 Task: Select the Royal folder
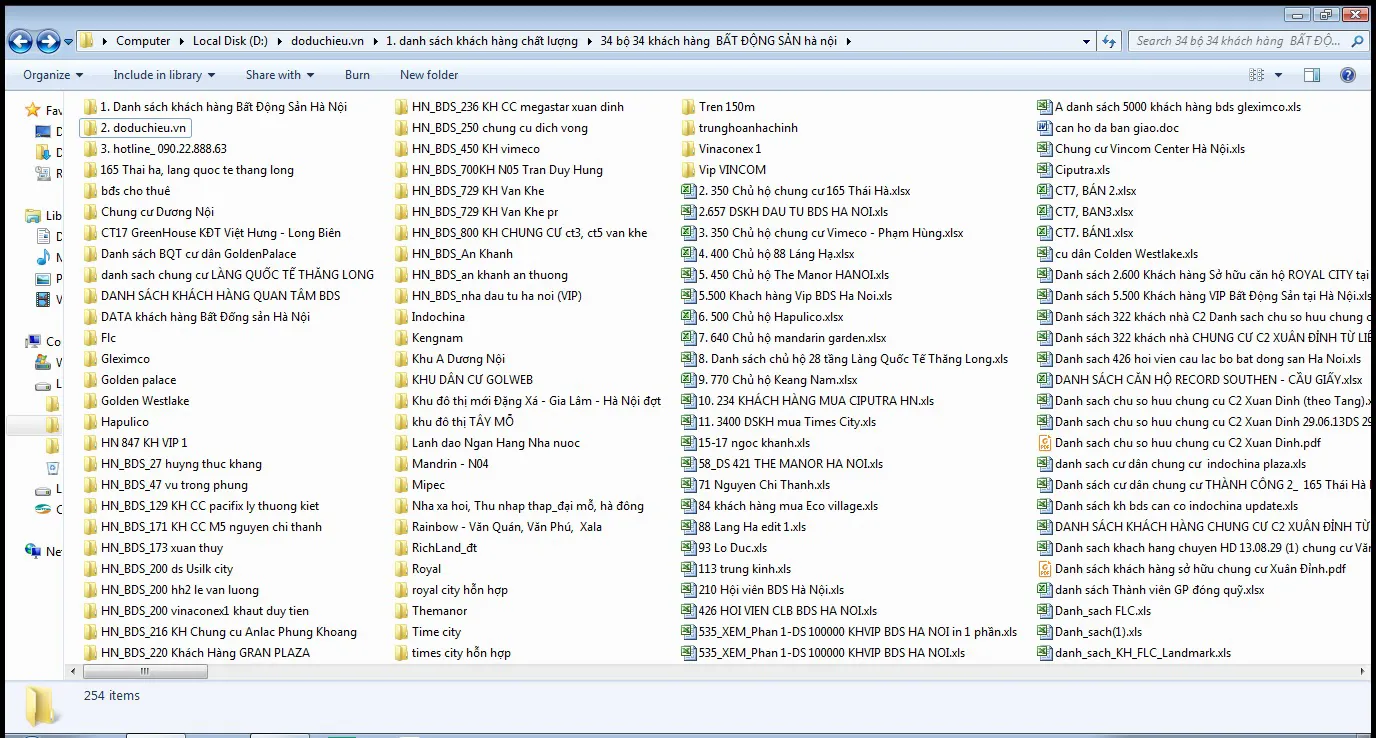417,569
